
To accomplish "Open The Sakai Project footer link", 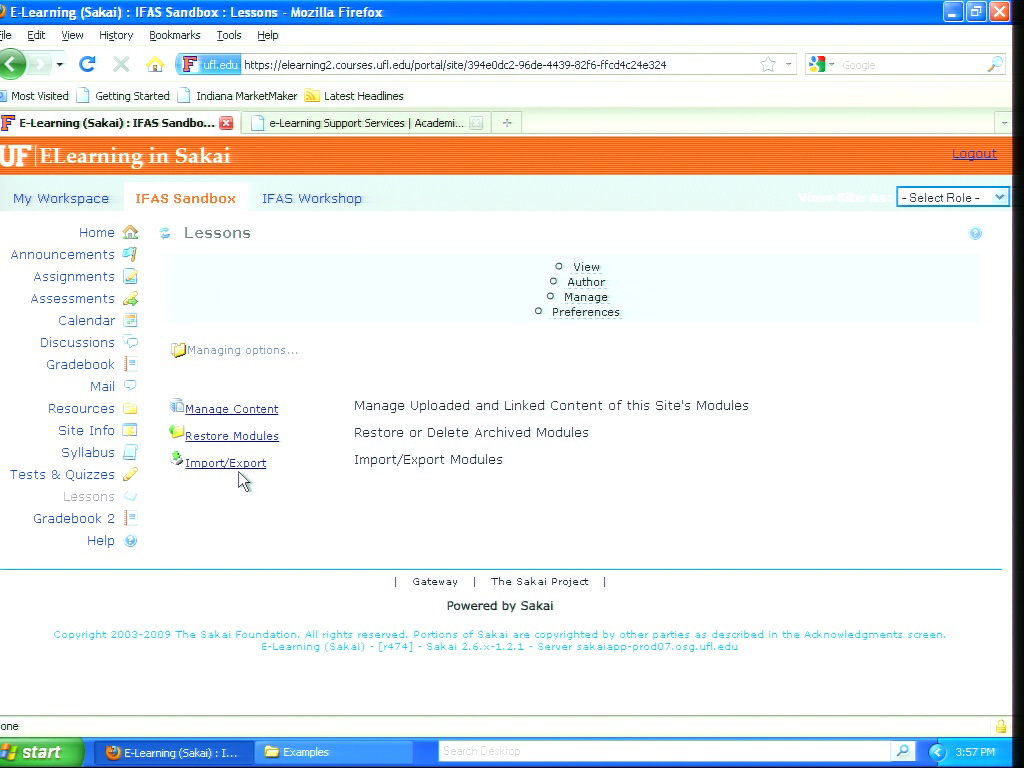I will coord(539,581).
